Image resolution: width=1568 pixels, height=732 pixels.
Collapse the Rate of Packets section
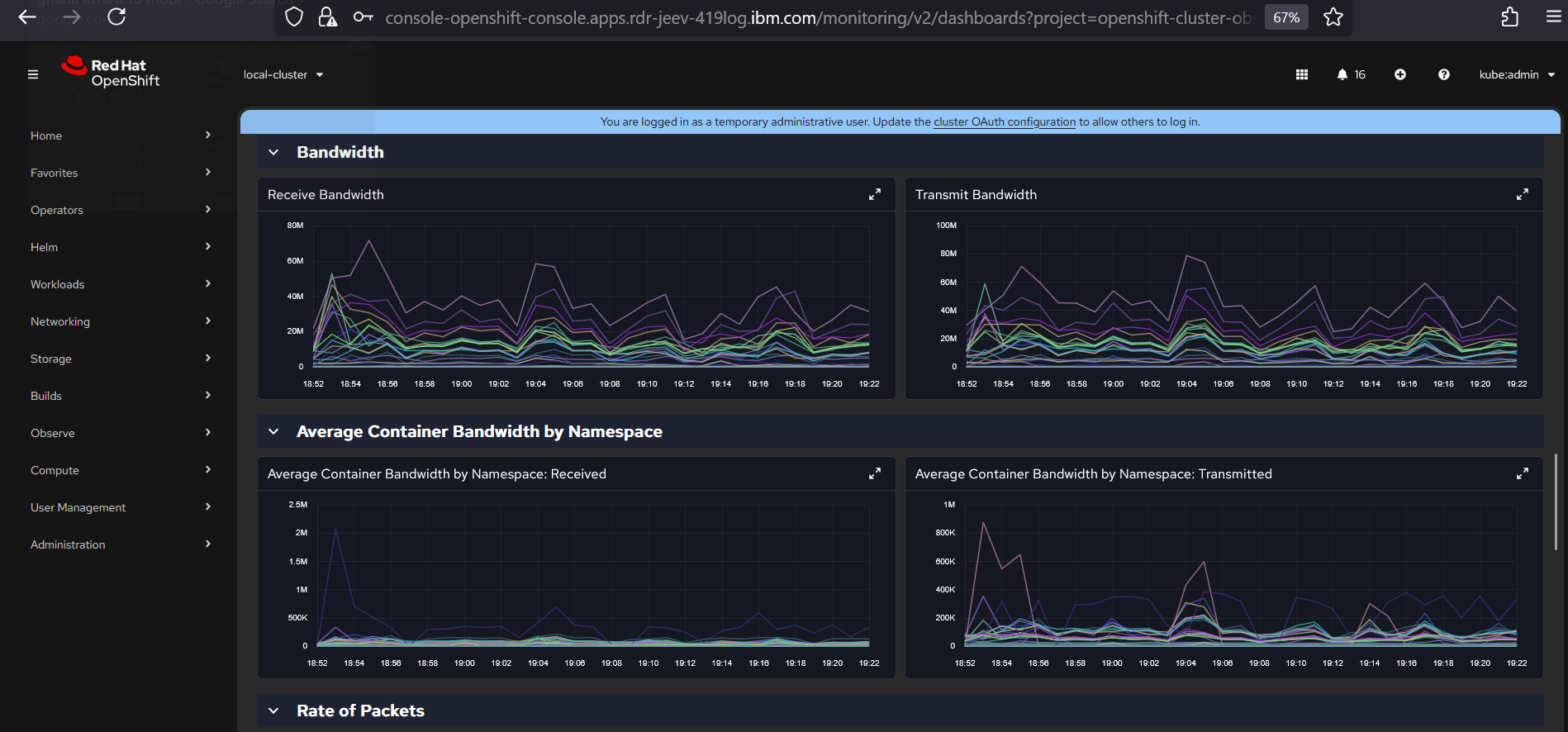[x=273, y=711]
